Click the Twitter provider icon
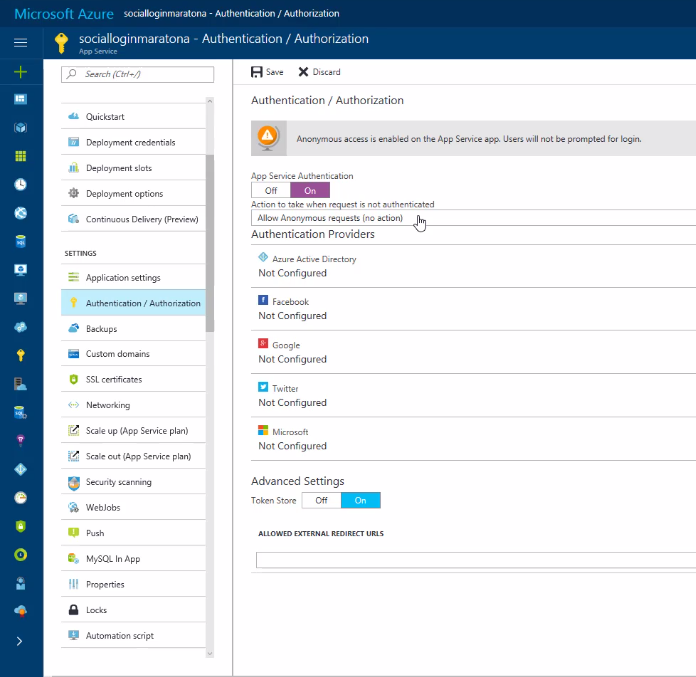This screenshot has height=677, width=696. (263, 387)
